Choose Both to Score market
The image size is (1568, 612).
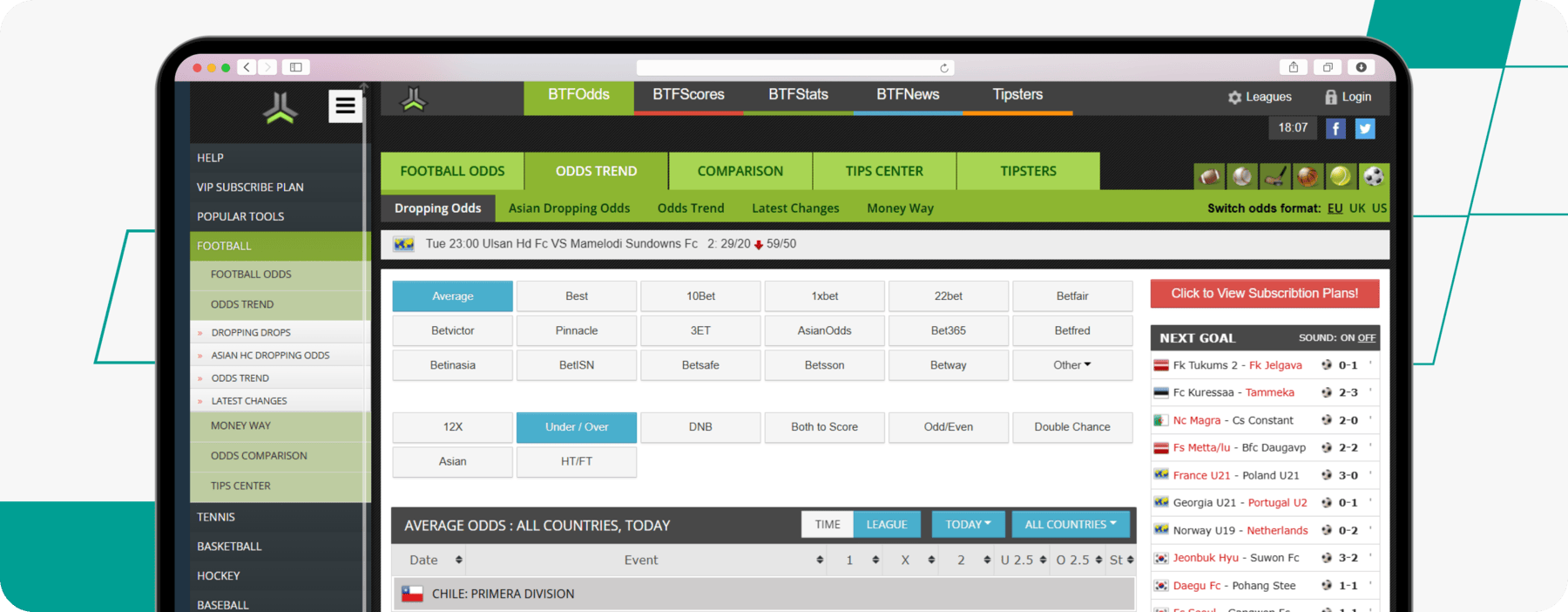click(x=824, y=427)
